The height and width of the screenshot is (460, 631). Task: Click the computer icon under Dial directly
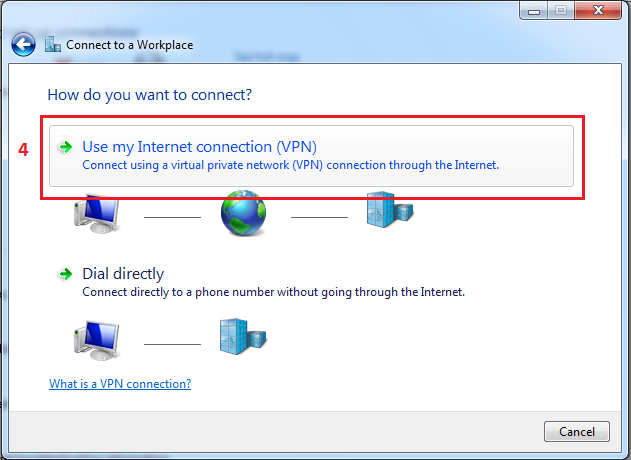97,340
